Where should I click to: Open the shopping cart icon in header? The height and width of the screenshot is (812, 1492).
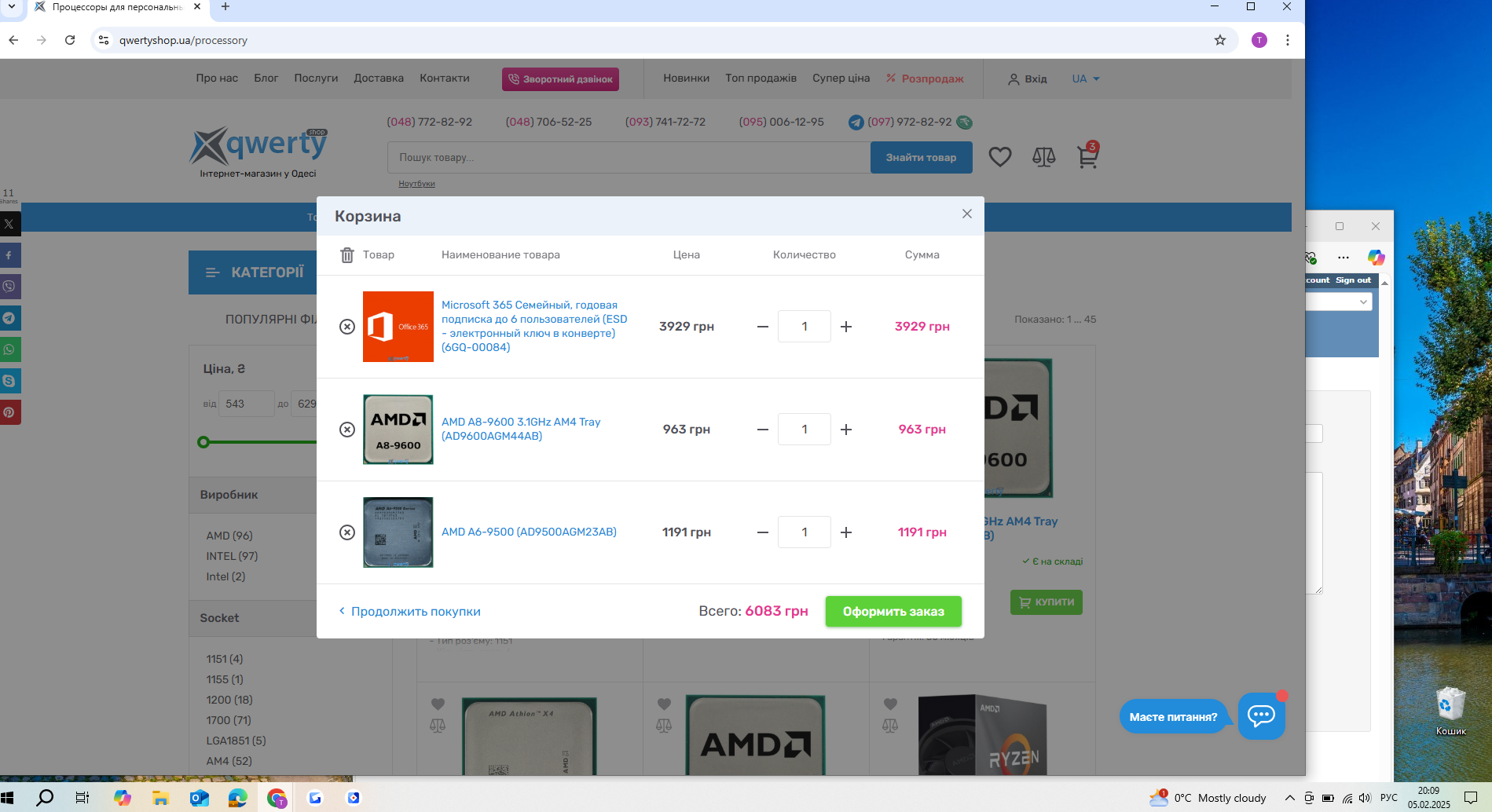coord(1088,155)
